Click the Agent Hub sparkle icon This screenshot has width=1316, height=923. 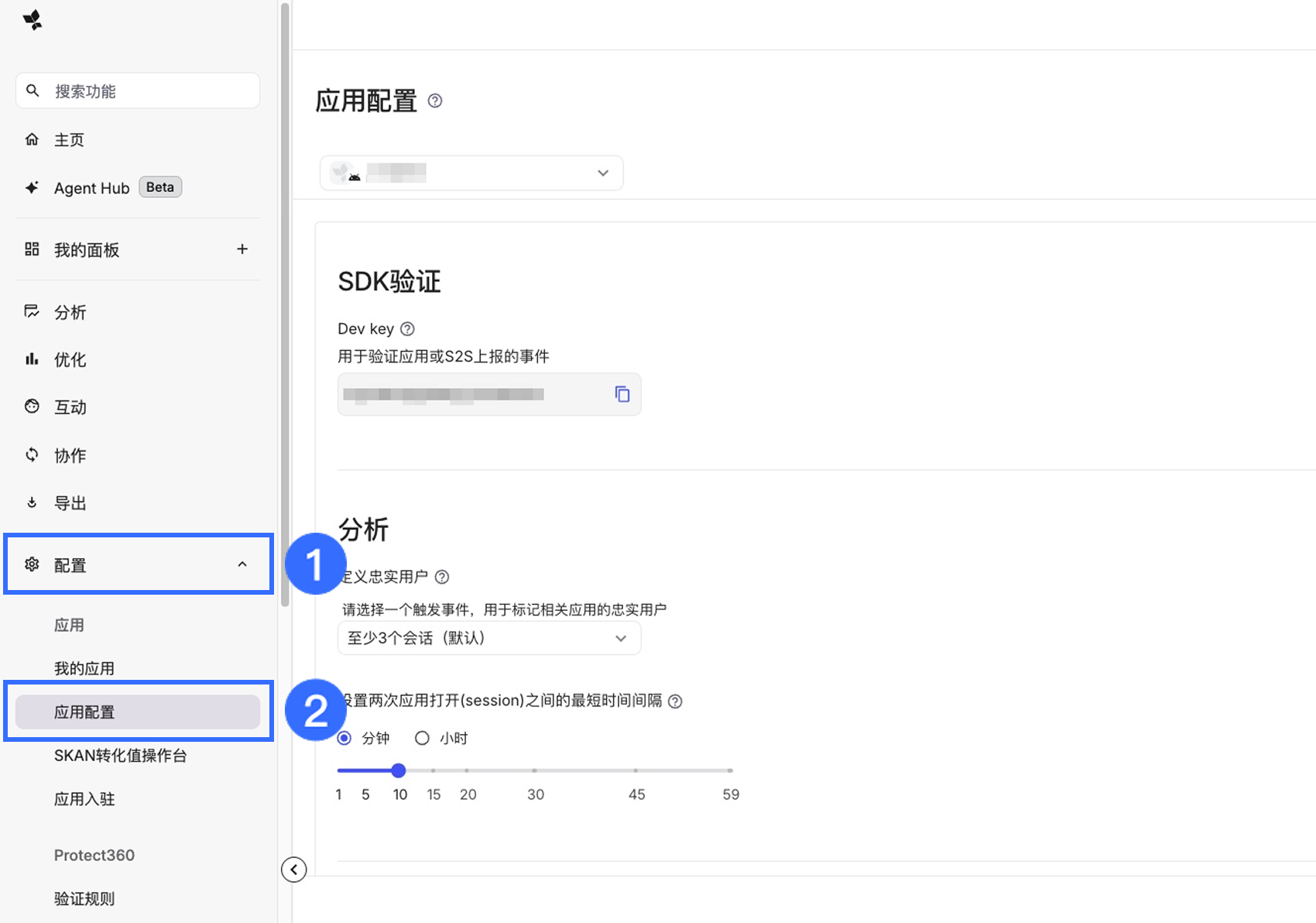tap(32, 187)
